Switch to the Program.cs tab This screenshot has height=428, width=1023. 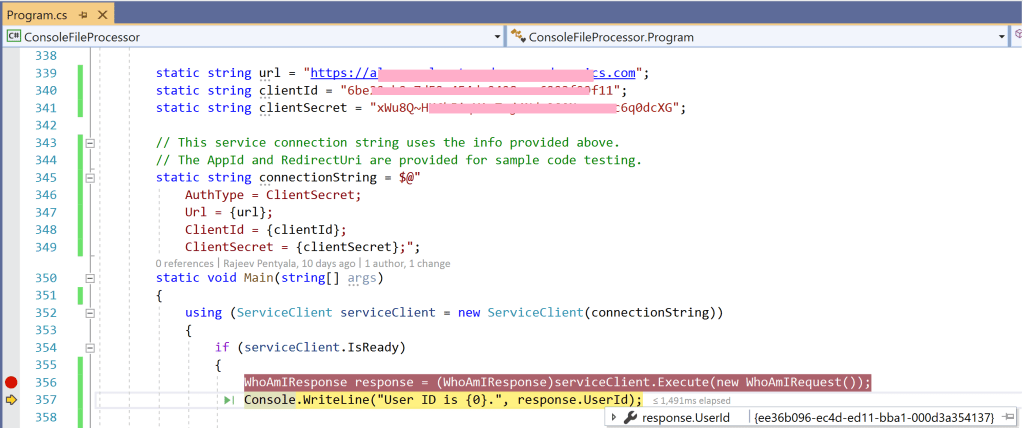[x=36, y=14]
